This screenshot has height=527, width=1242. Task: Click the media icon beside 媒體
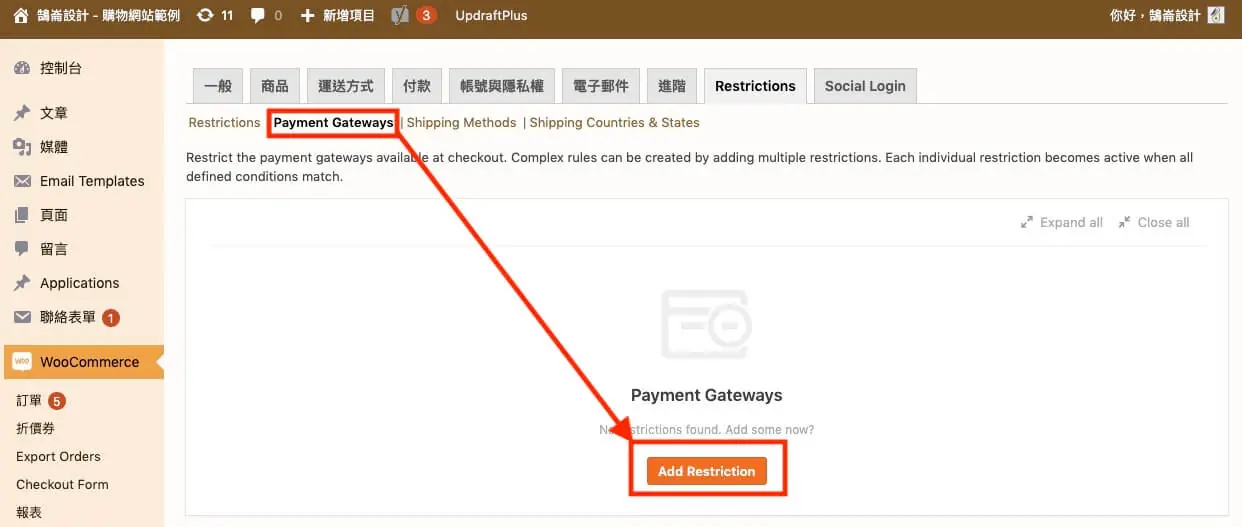pos(22,147)
